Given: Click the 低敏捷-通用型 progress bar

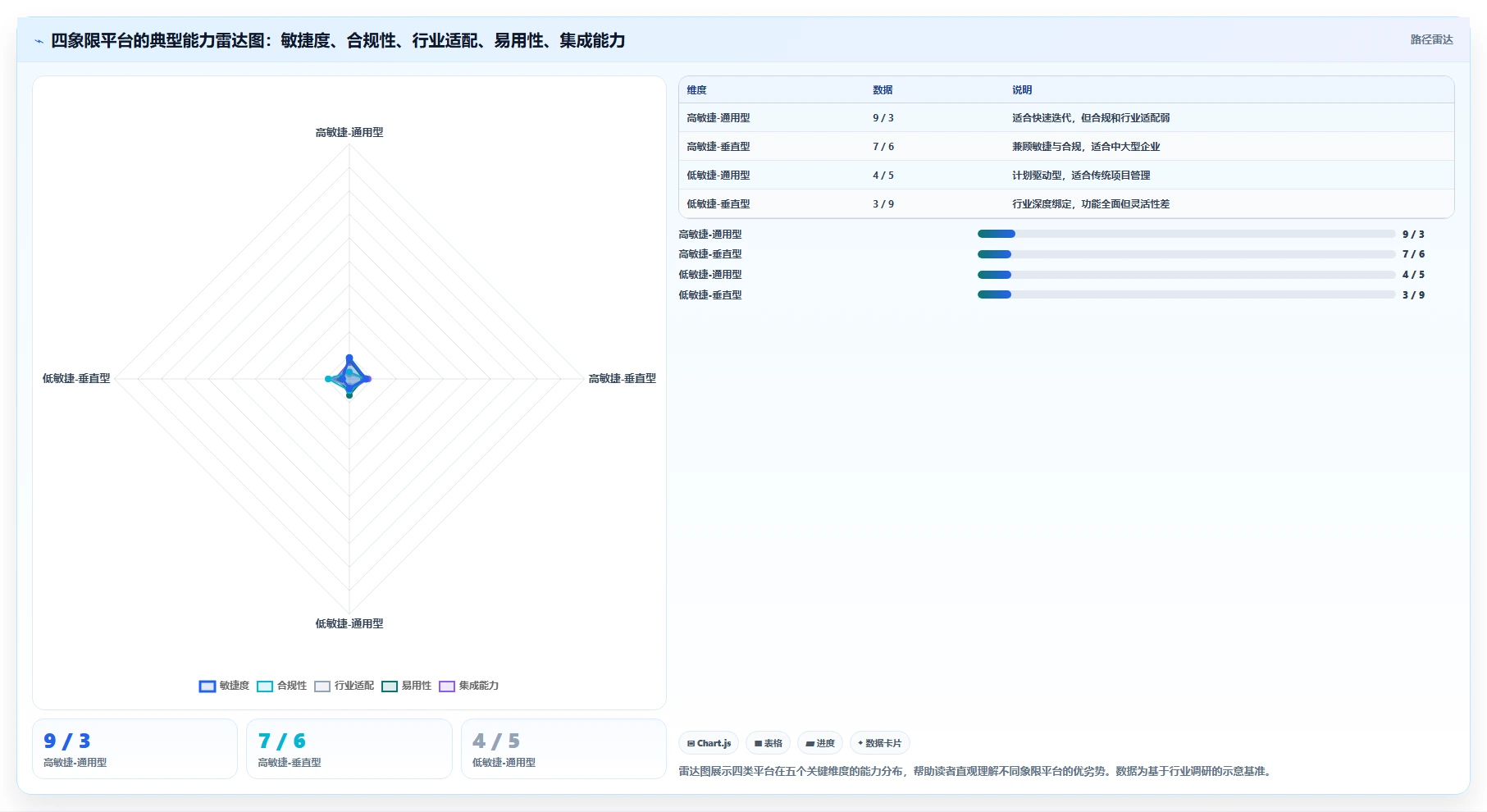Looking at the screenshot, I should (x=1186, y=275).
